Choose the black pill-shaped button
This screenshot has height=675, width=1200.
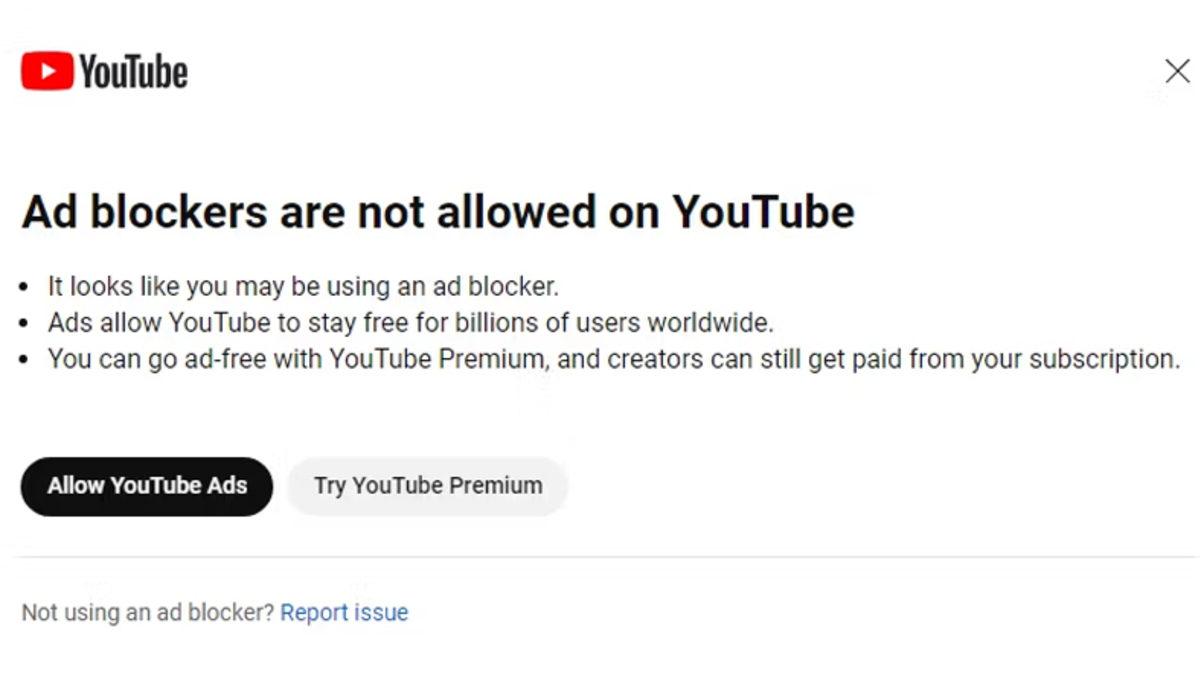[x=146, y=485]
